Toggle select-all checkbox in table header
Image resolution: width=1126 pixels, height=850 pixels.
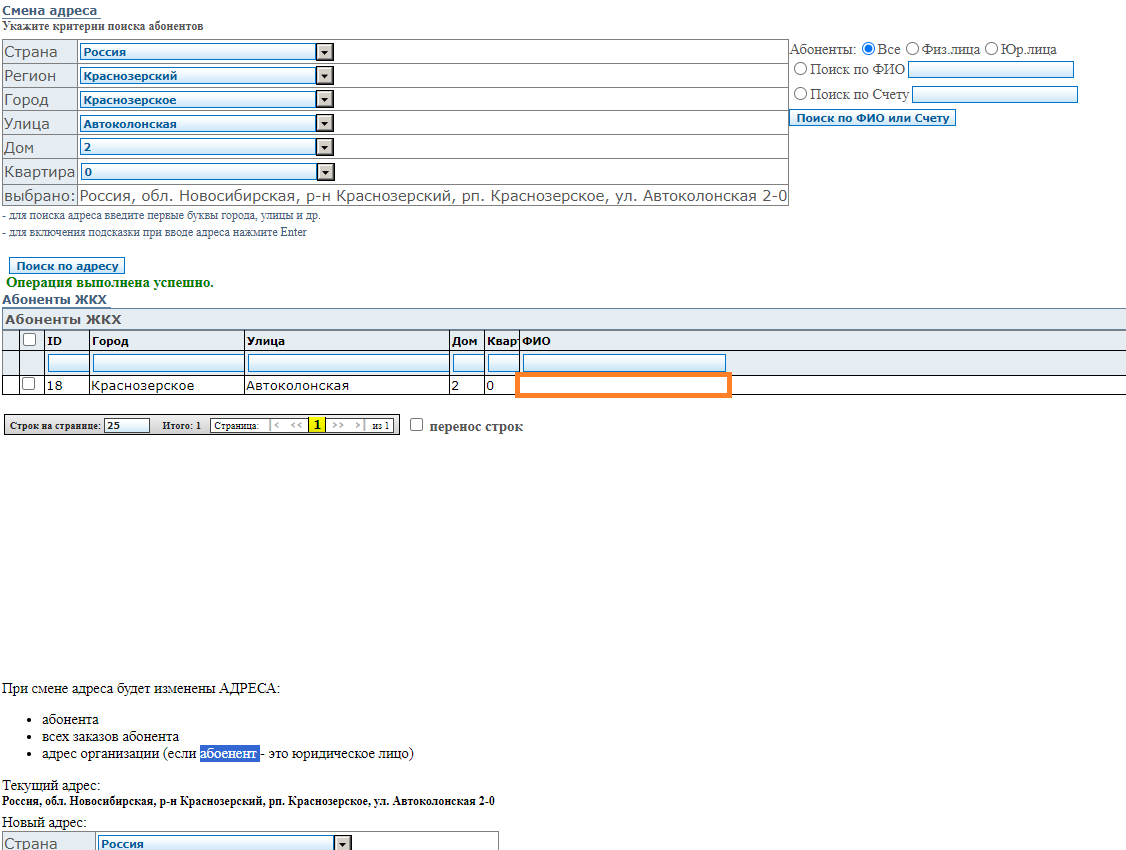click(x=29, y=340)
